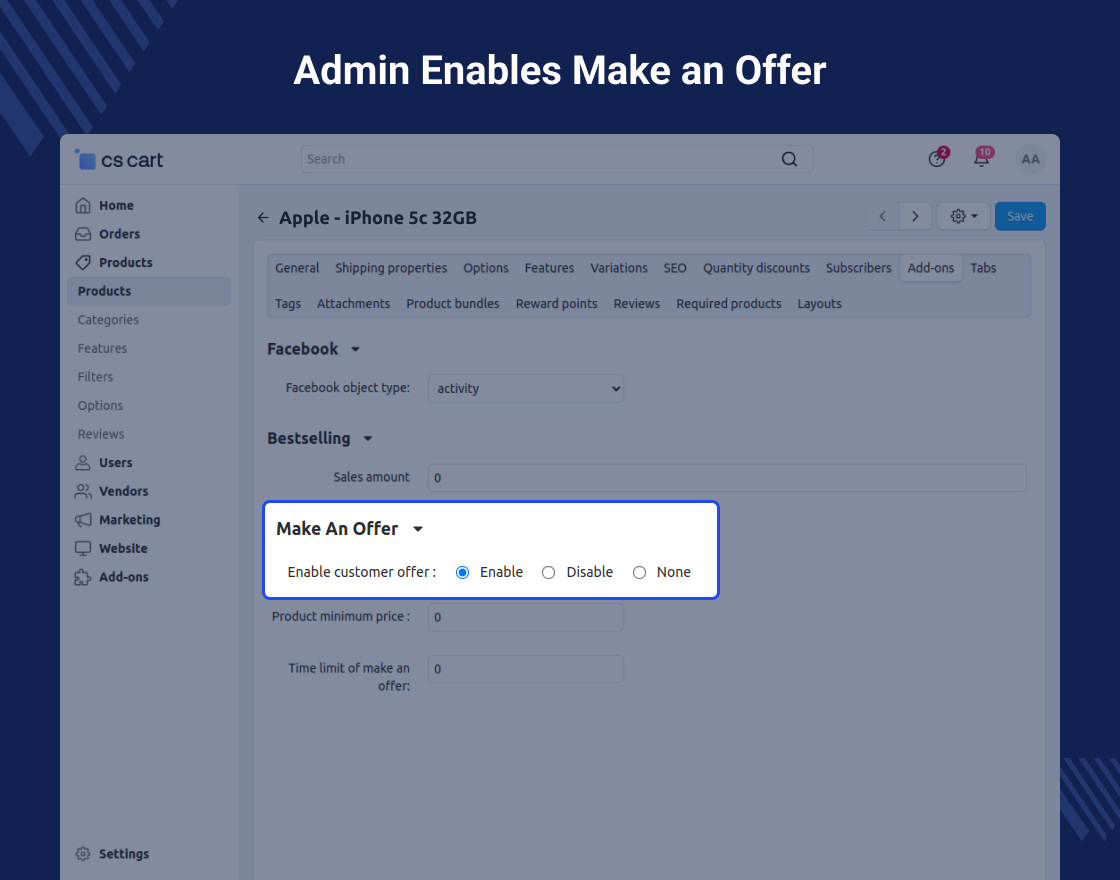Select the Enable radio button
This screenshot has height=880, width=1120.
click(463, 572)
